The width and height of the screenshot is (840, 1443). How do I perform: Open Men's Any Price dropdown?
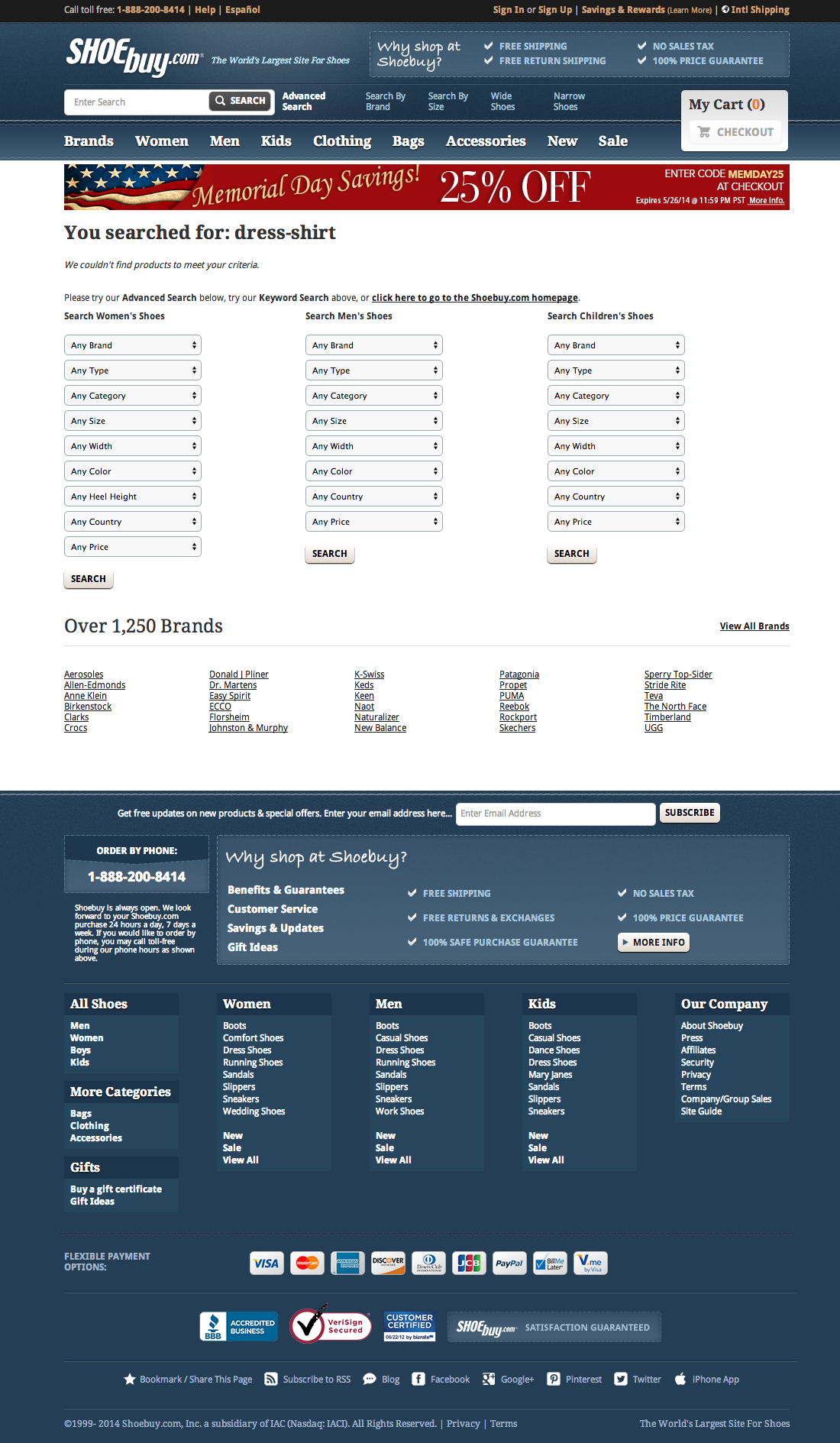click(x=374, y=522)
